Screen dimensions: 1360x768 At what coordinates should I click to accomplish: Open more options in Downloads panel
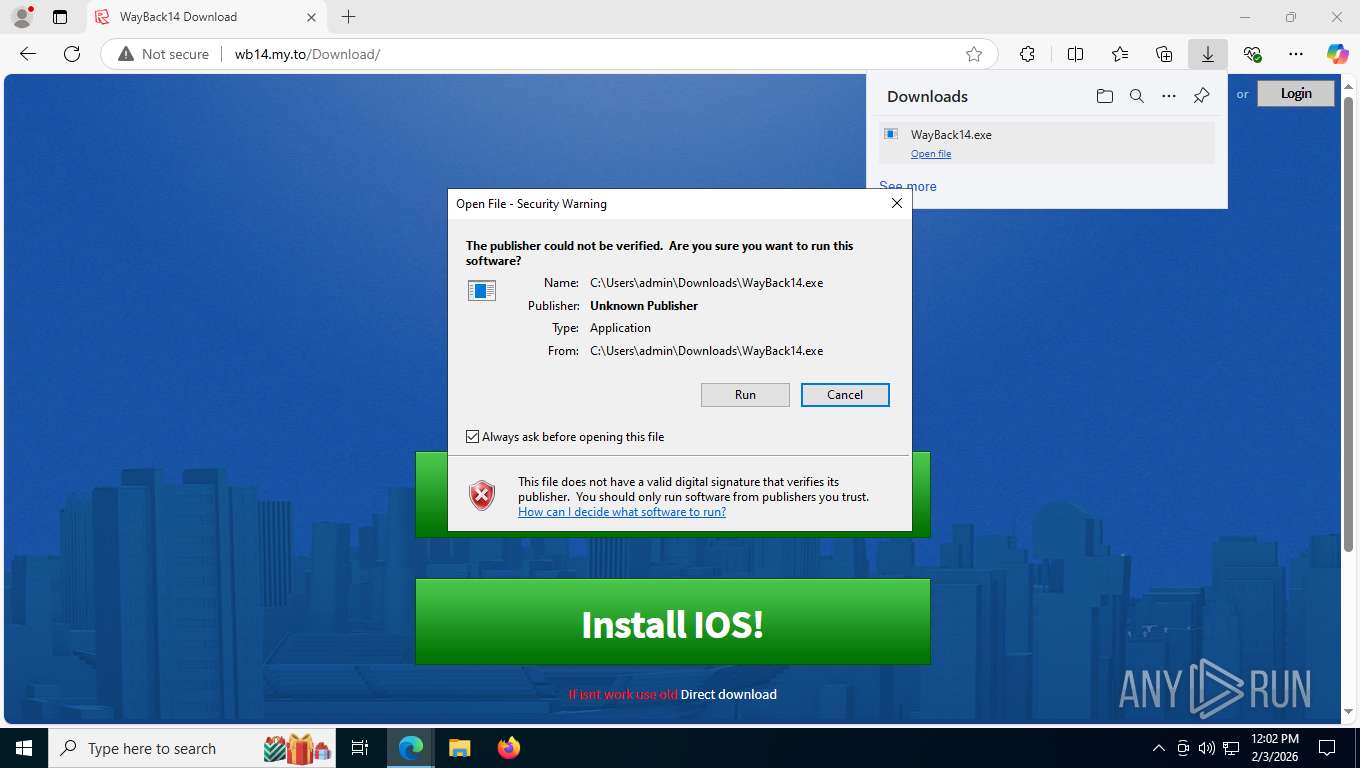point(1169,96)
